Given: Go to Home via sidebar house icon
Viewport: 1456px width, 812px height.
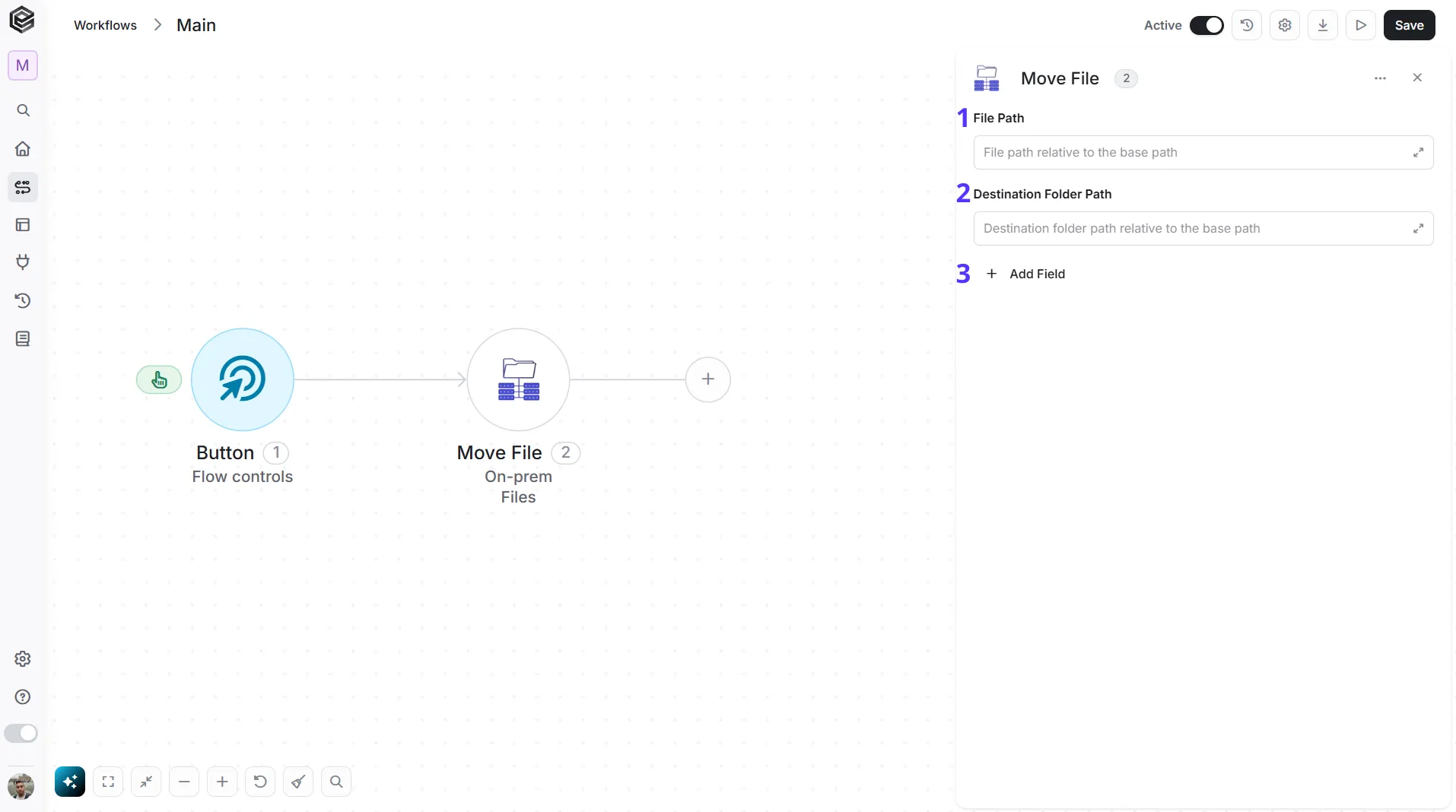Looking at the screenshot, I should 23,149.
